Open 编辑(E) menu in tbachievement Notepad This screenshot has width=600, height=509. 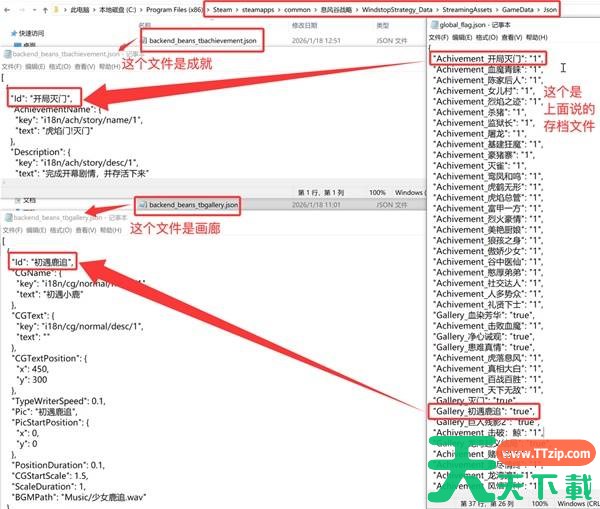(36, 67)
